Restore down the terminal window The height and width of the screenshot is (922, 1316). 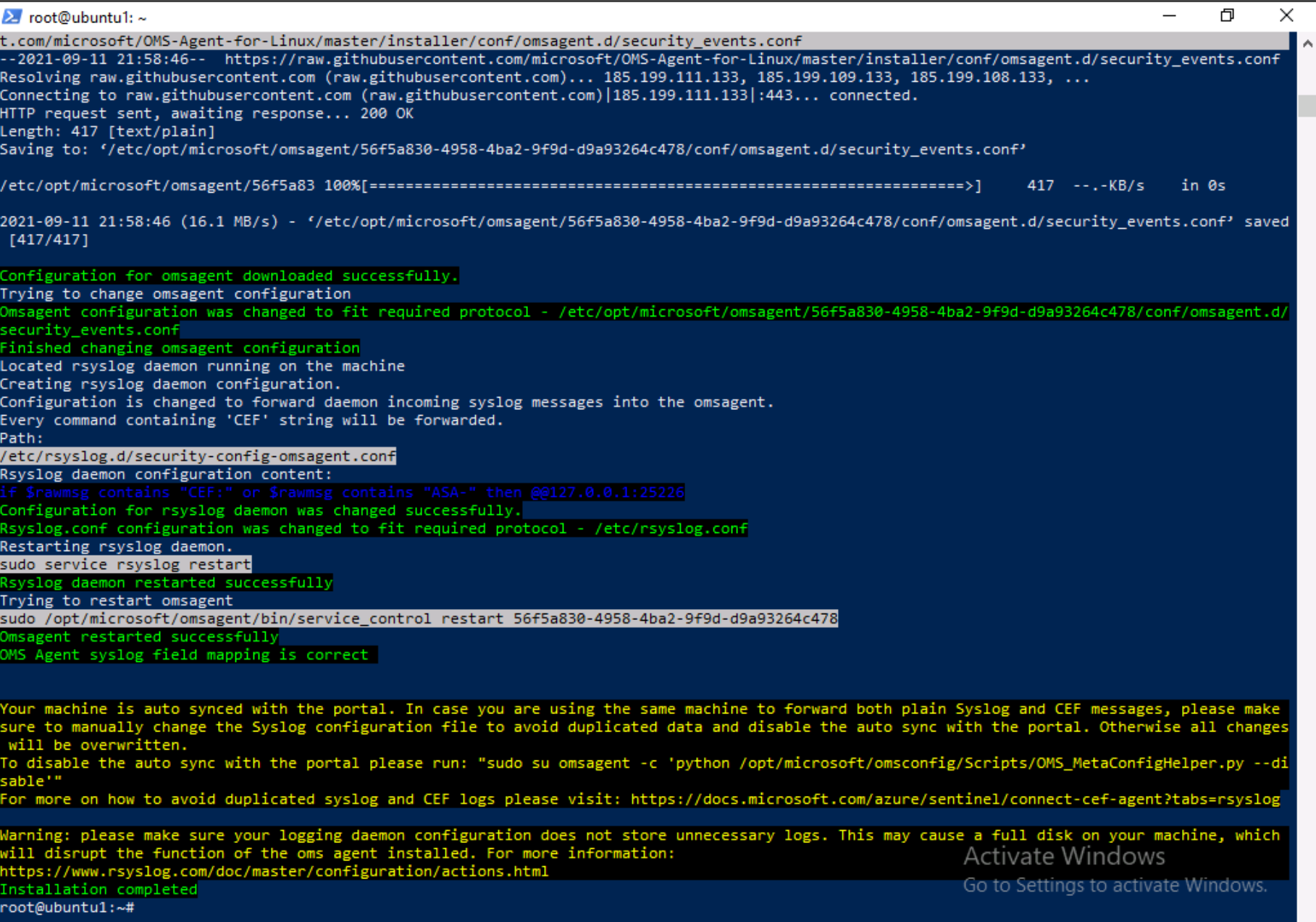[1227, 16]
